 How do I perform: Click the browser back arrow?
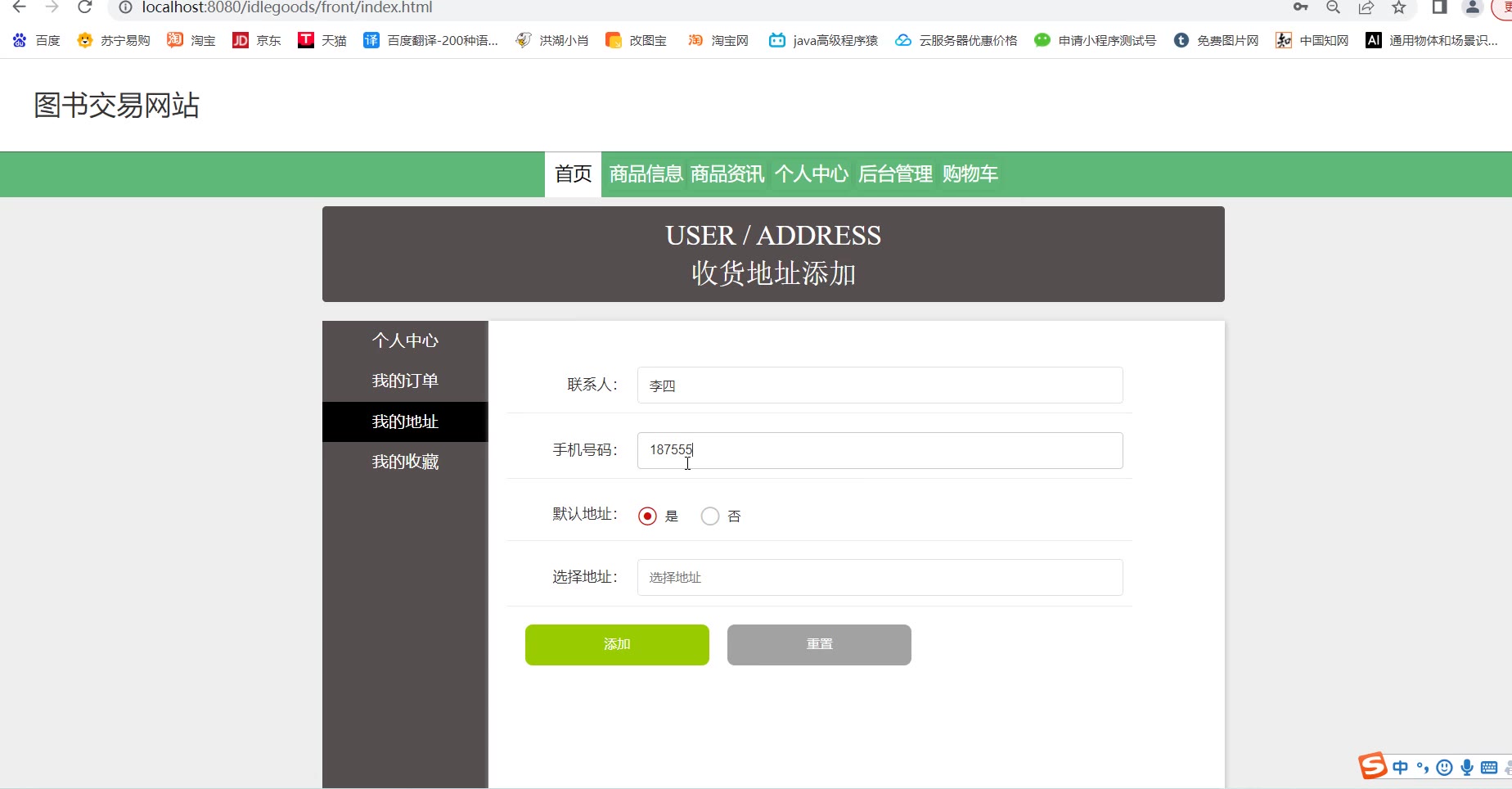coord(20,7)
